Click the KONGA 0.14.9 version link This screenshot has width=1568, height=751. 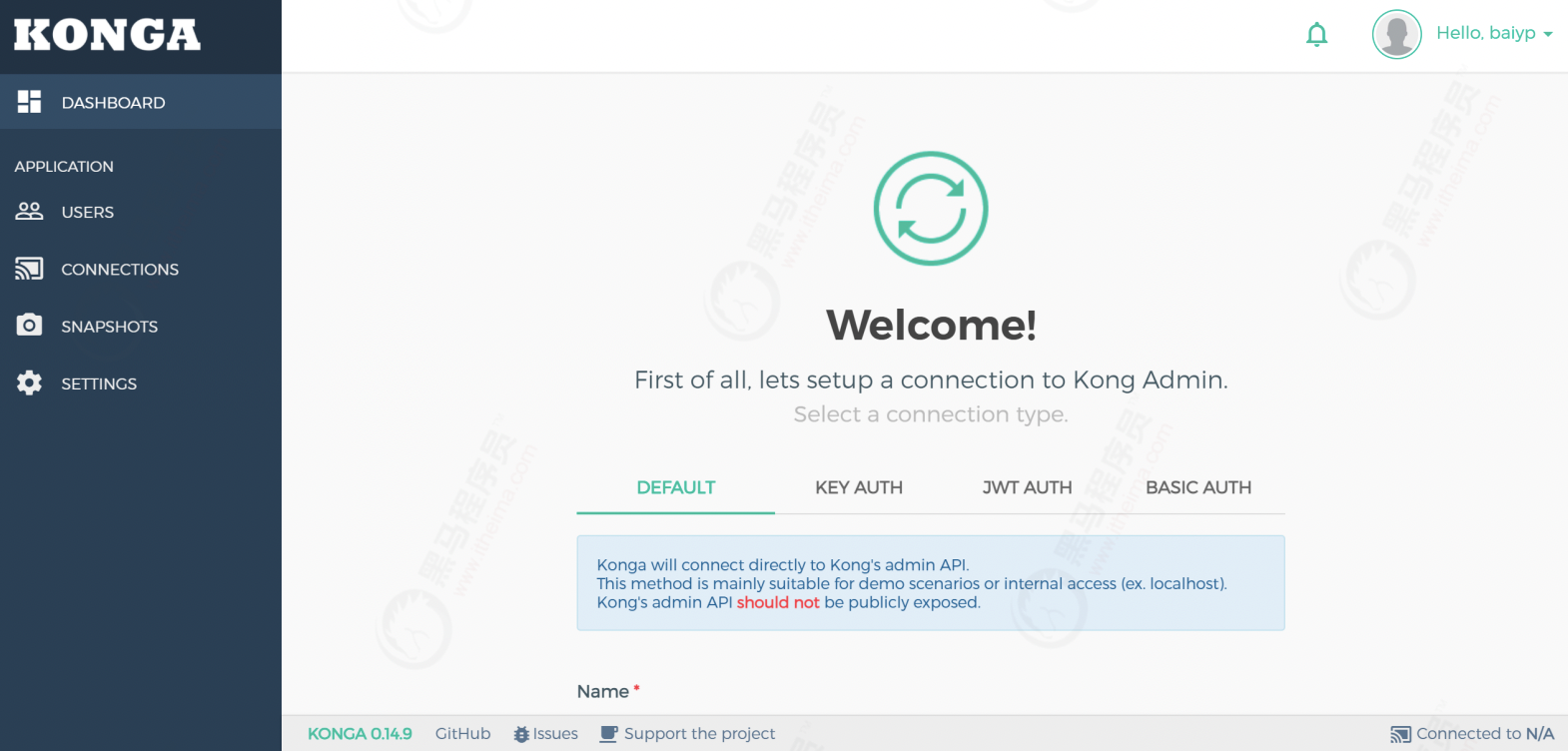click(360, 734)
